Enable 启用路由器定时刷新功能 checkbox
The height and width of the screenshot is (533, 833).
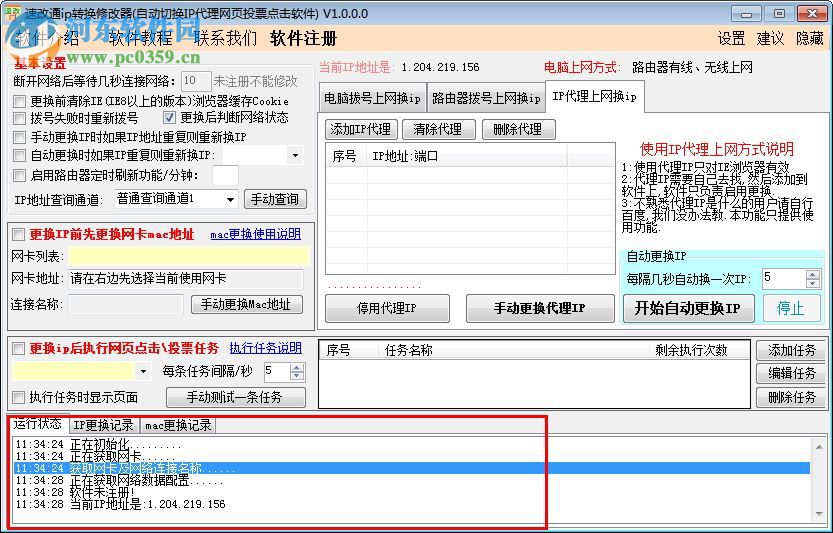pos(20,175)
